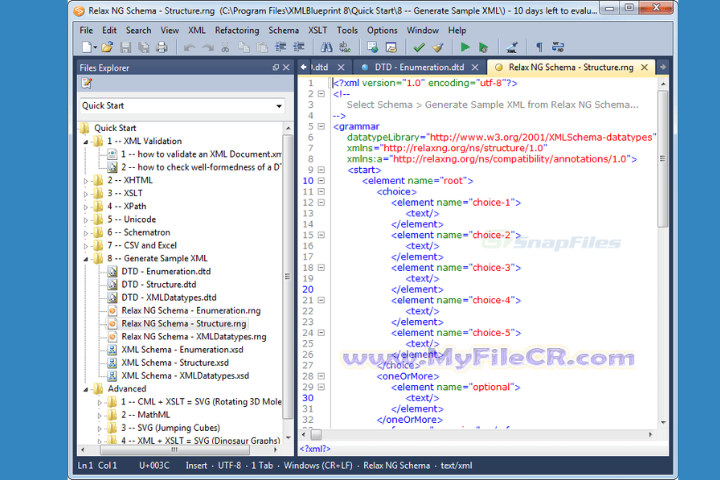Undo the last edit
The image size is (720, 480).
(x=189, y=47)
